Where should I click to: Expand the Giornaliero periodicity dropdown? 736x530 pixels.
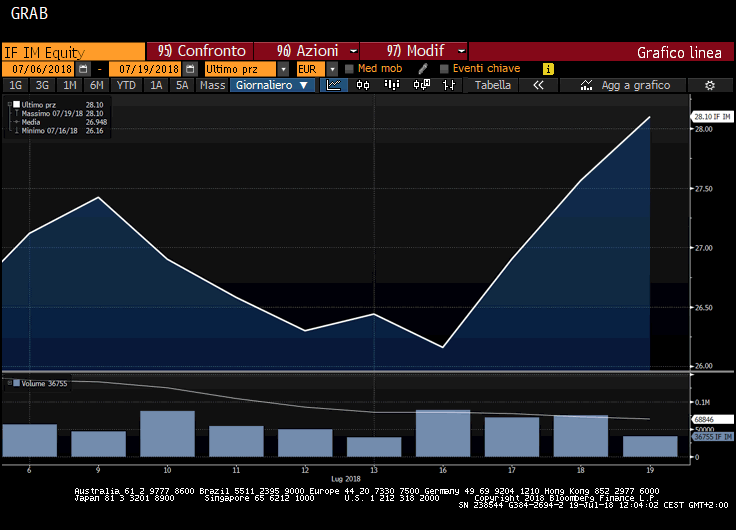[273, 86]
